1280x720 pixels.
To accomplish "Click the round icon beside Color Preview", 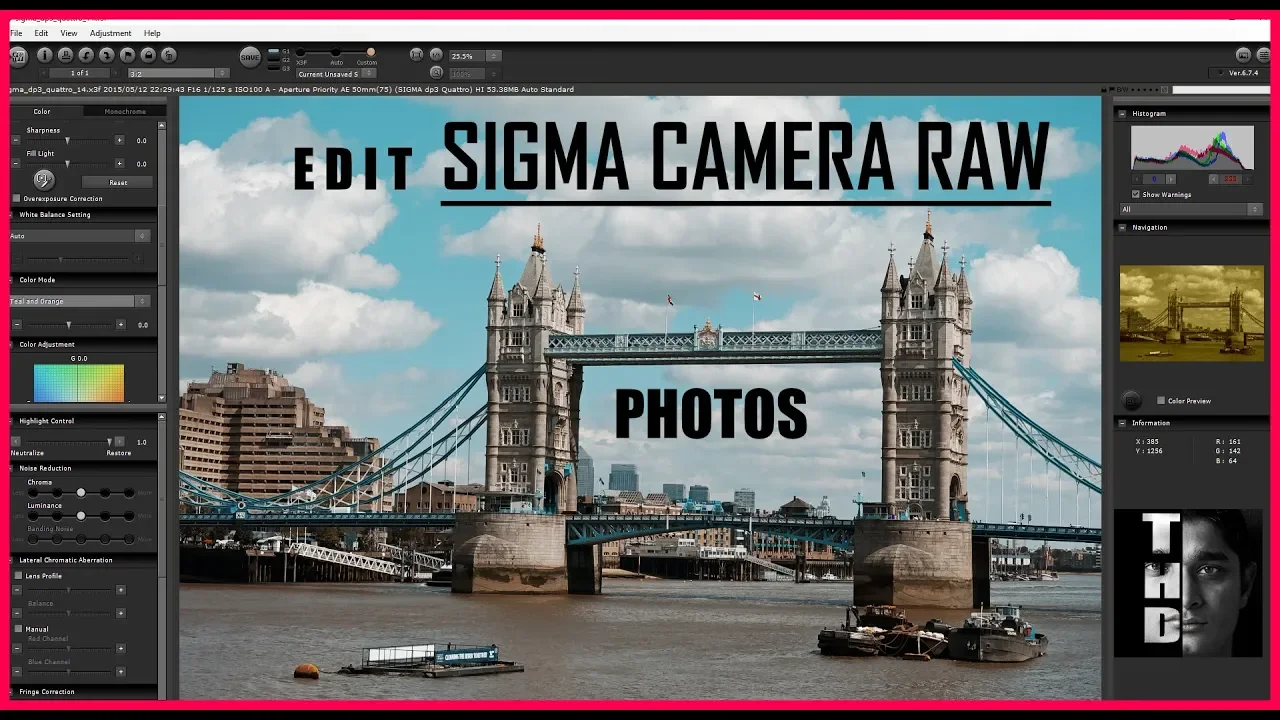I will pos(1132,400).
